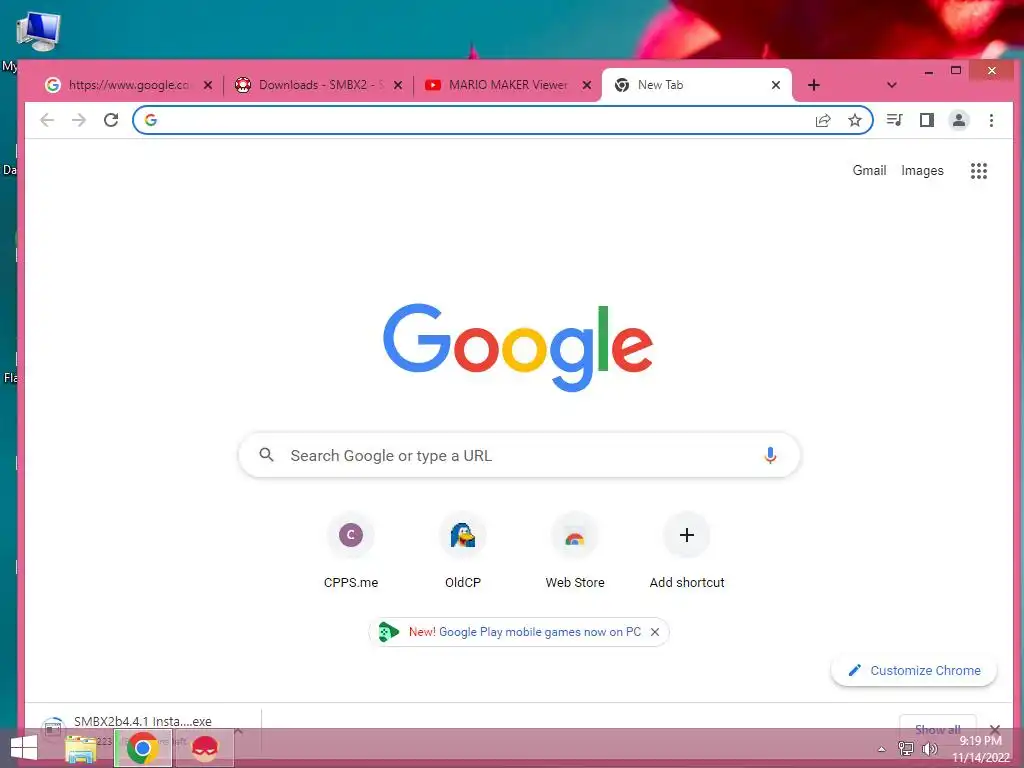Open the network tray icon
1024x768 pixels.
coord(906,748)
